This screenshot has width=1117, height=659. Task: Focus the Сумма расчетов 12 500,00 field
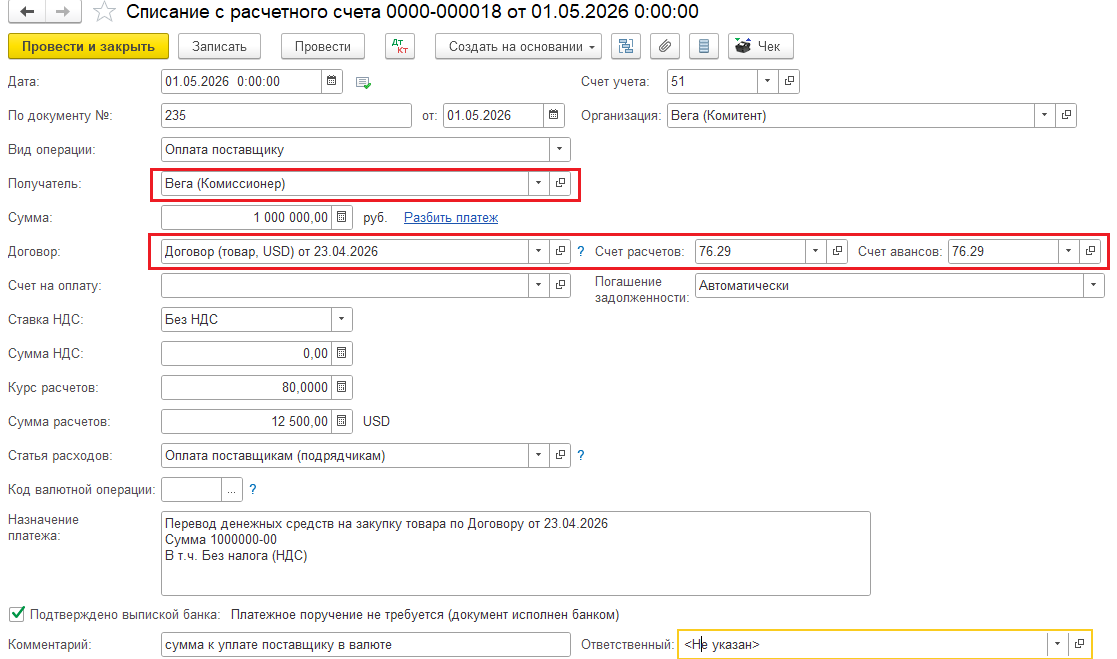246,421
